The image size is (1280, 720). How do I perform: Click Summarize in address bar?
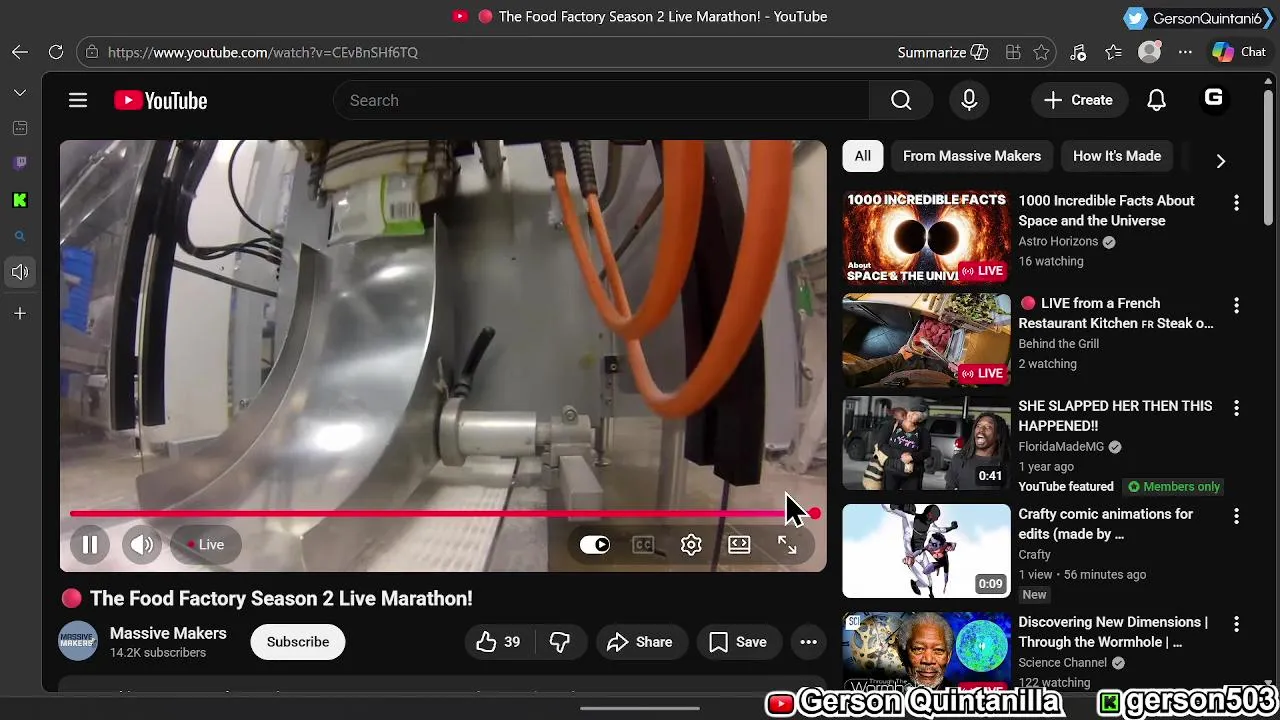(943, 52)
